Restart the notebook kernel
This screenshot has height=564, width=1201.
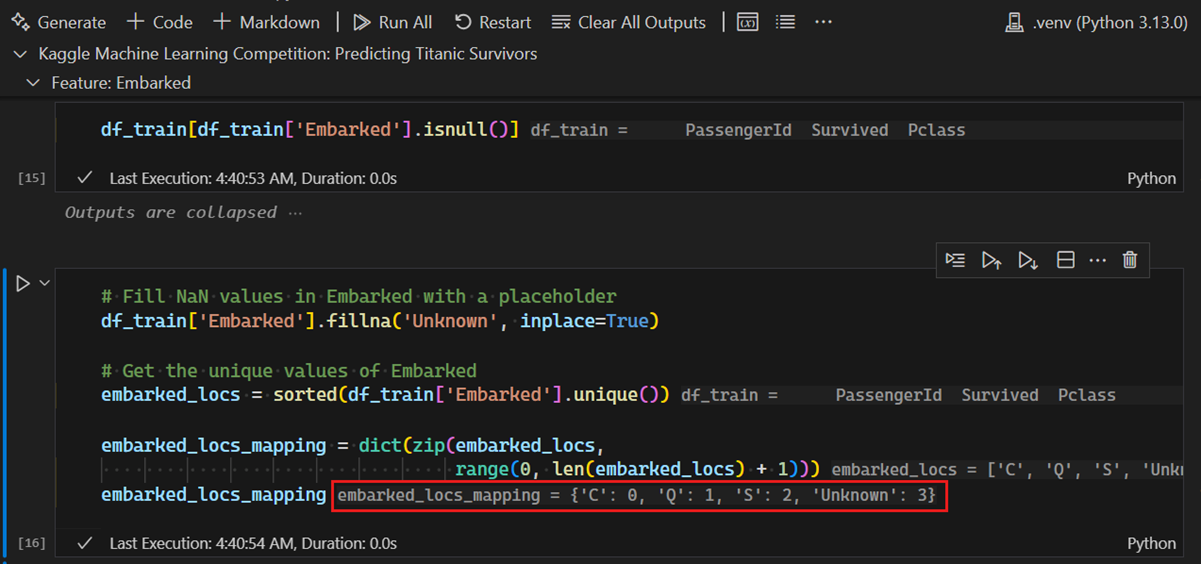tap(493, 22)
